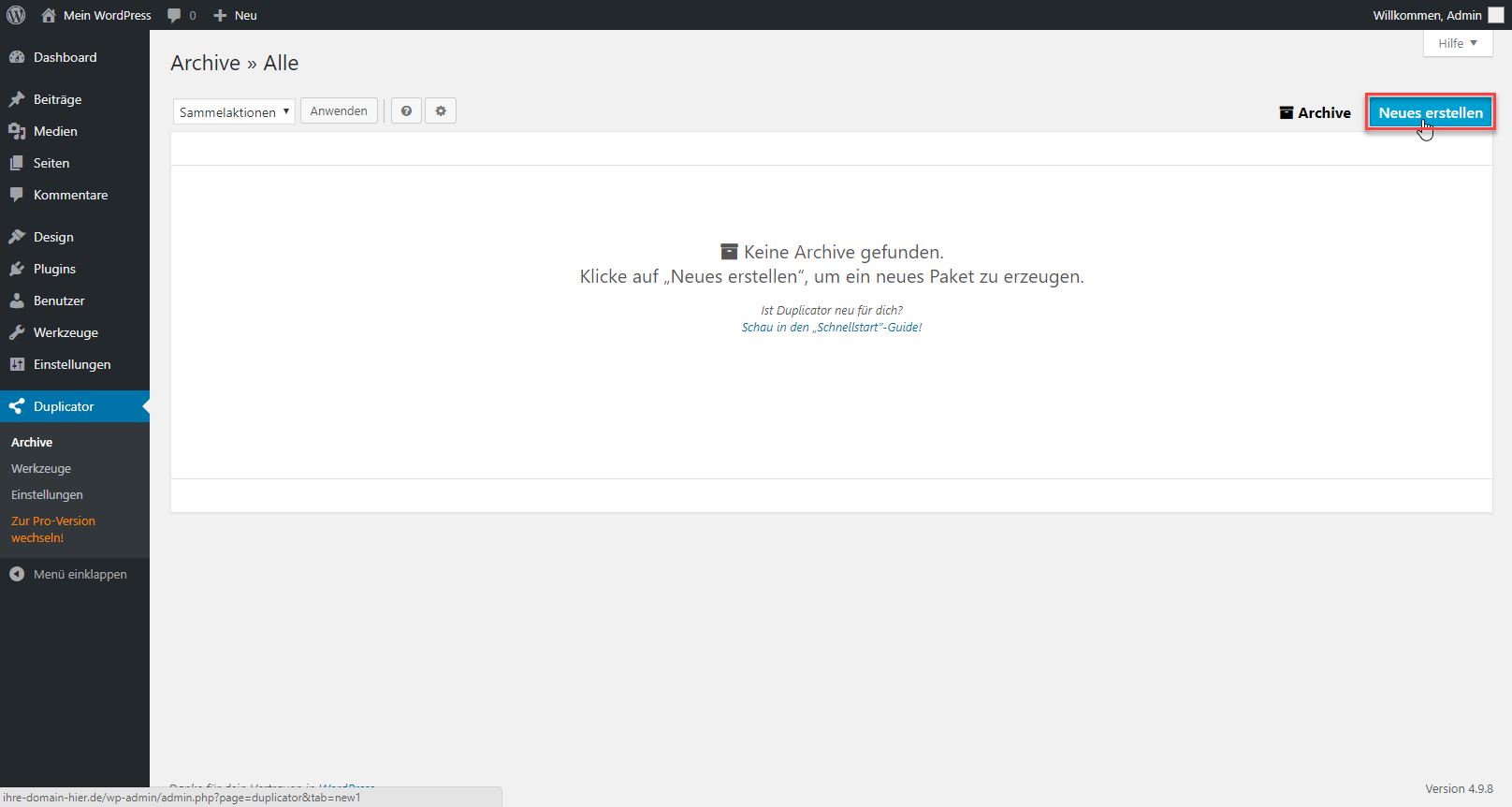This screenshot has width=1512, height=807.
Task: Click the Dashboard gauge icon
Action: point(17,57)
